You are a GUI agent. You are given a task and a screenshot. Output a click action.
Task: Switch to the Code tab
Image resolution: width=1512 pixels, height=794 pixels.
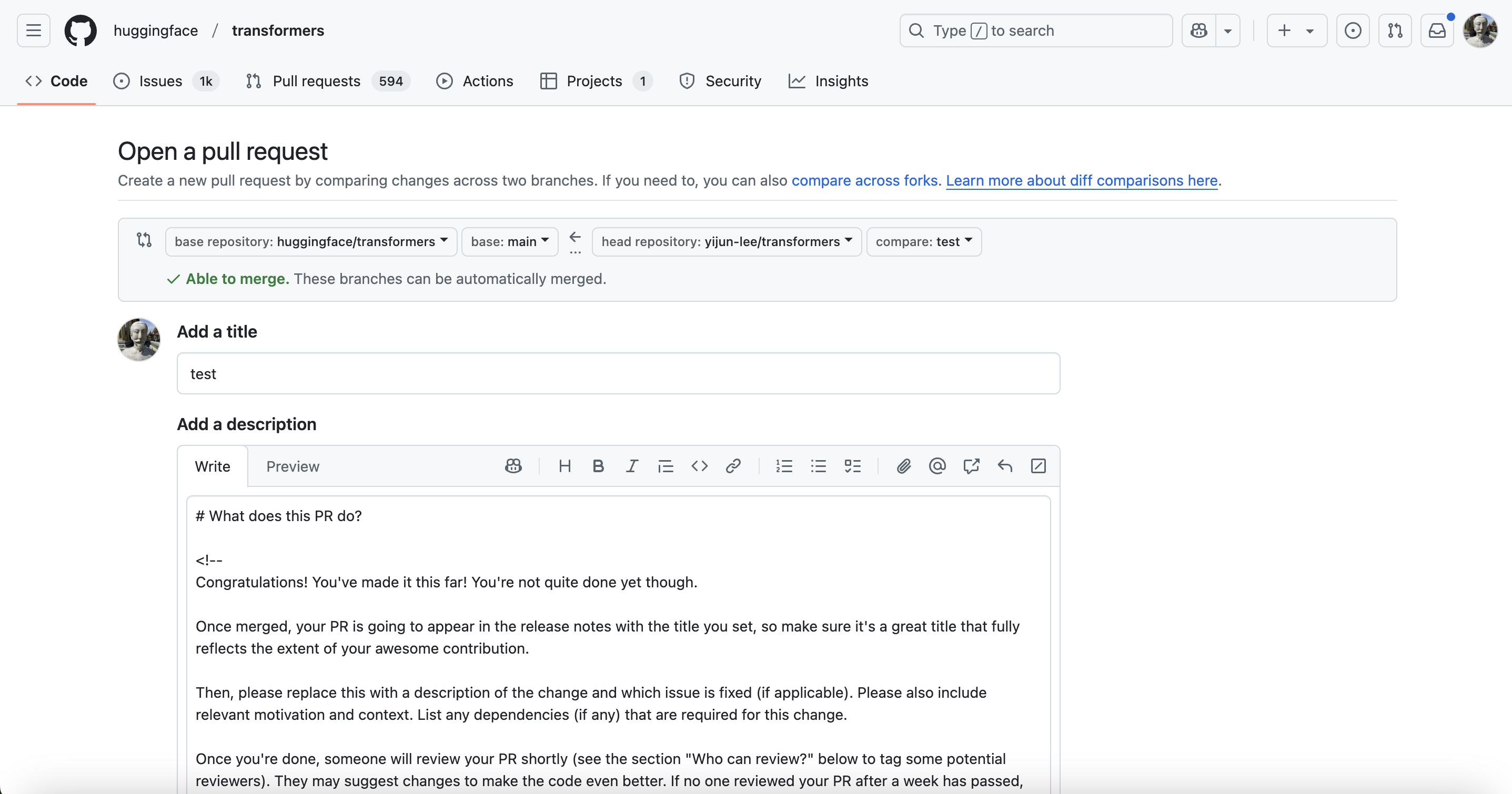pyautogui.click(x=56, y=81)
